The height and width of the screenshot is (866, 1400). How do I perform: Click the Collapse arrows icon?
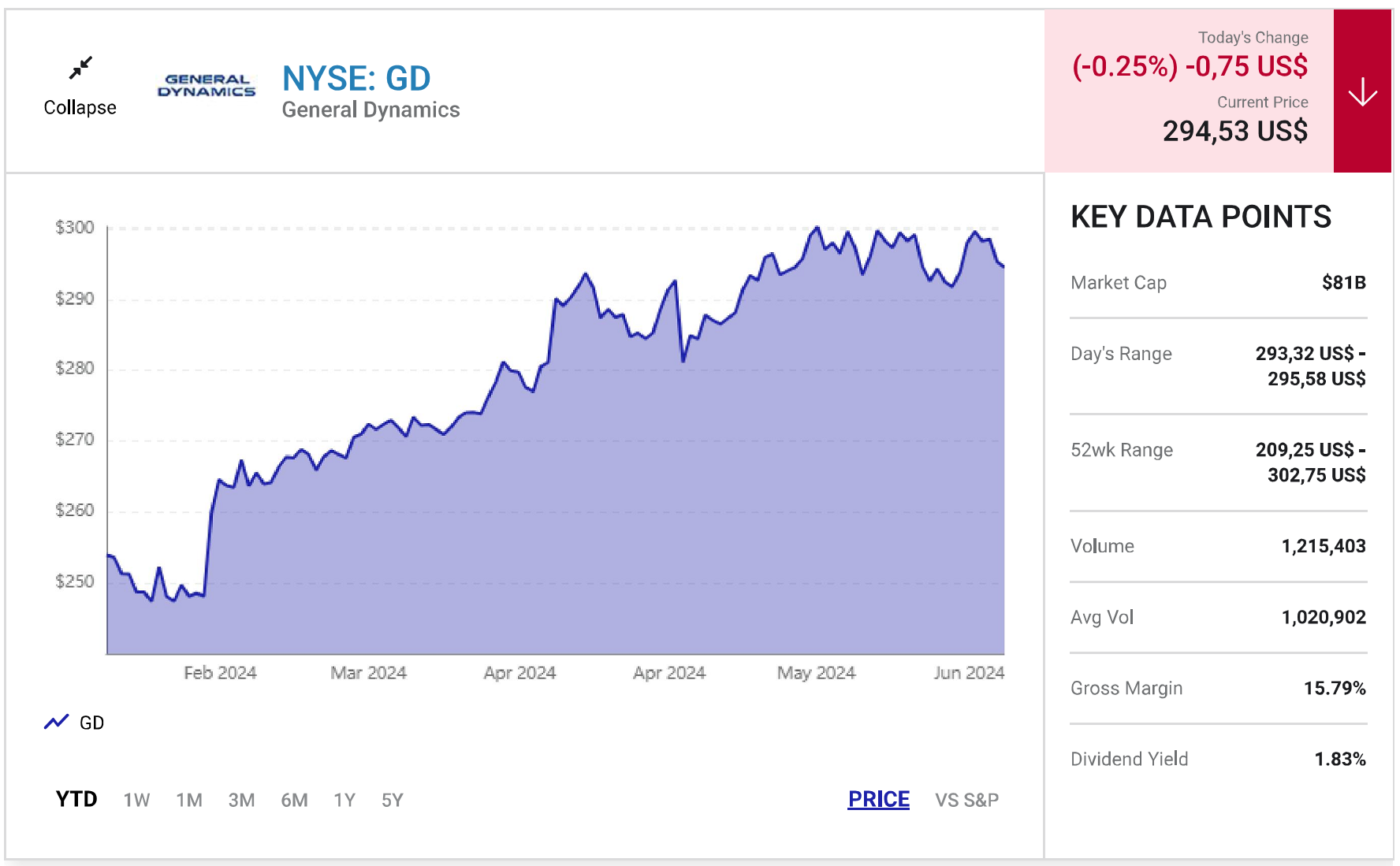pyautogui.click(x=80, y=68)
